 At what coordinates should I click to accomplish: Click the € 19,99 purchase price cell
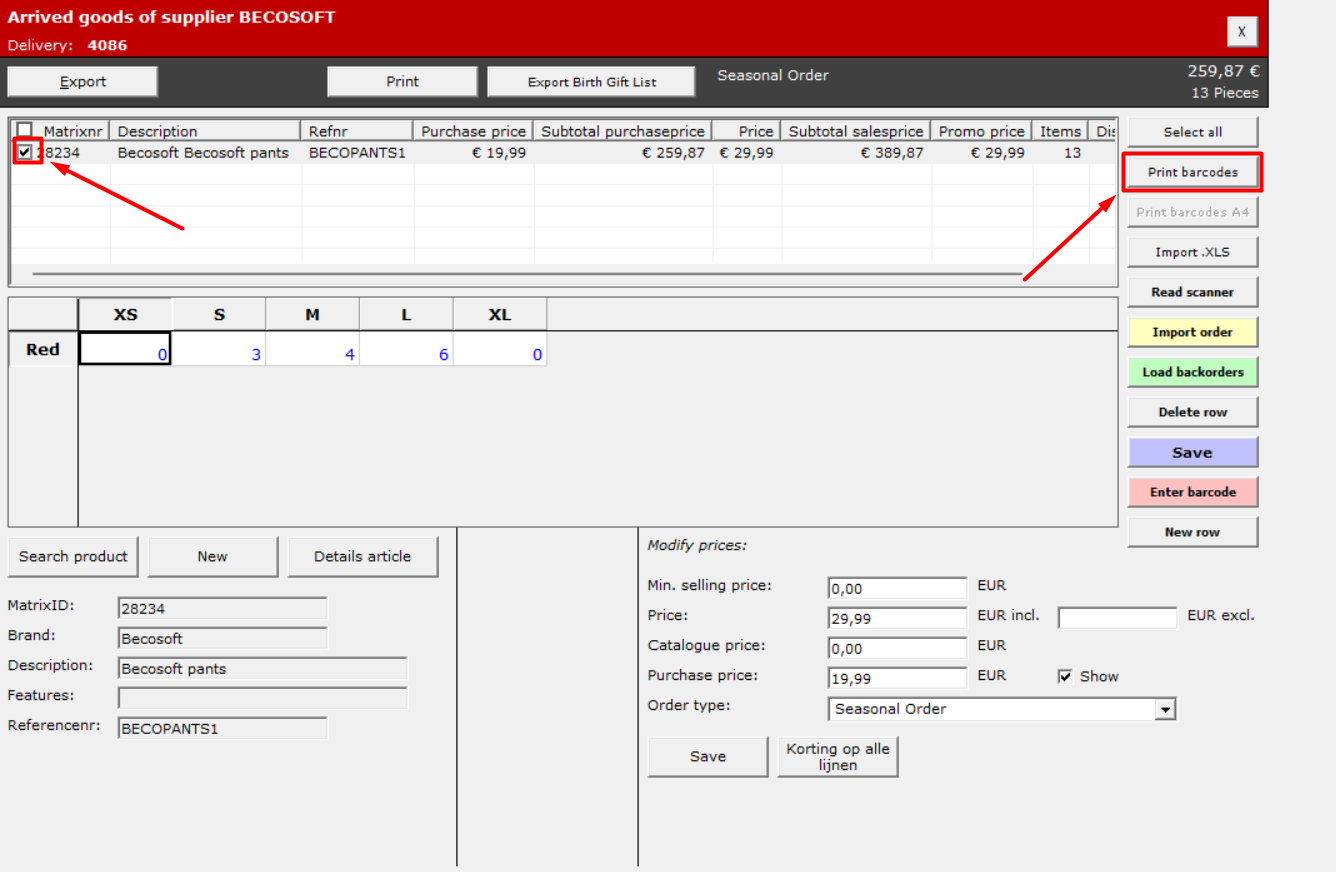coord(473,153)
